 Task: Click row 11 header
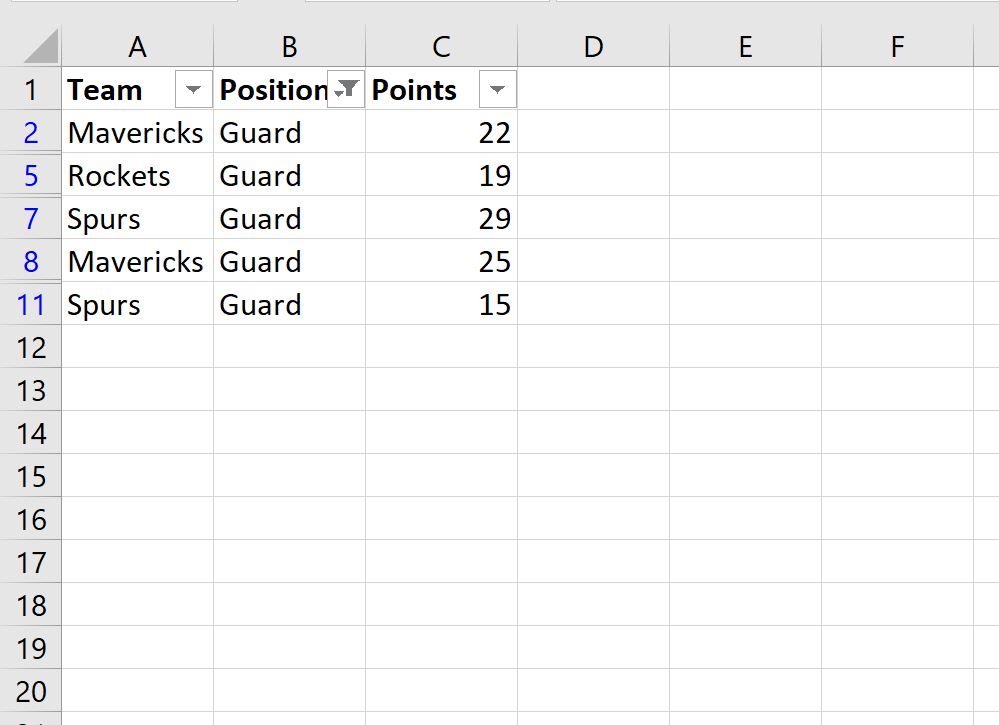(31, 305)
